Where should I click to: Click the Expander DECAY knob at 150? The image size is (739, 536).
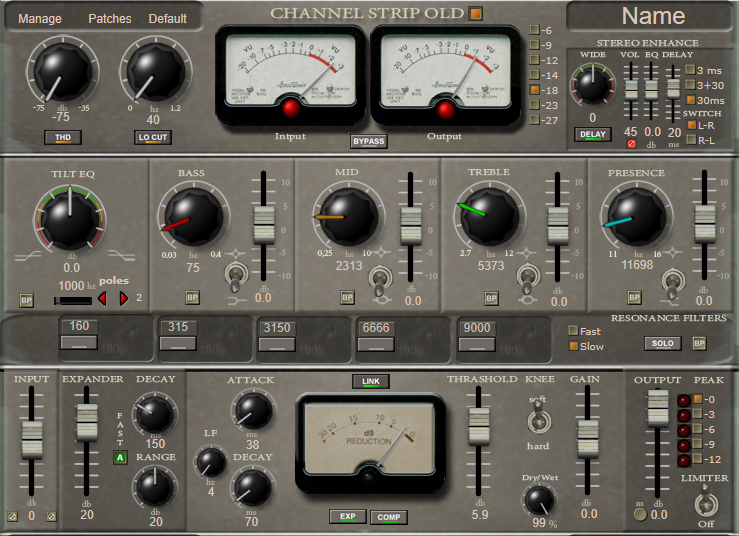(x=155, y=415)
